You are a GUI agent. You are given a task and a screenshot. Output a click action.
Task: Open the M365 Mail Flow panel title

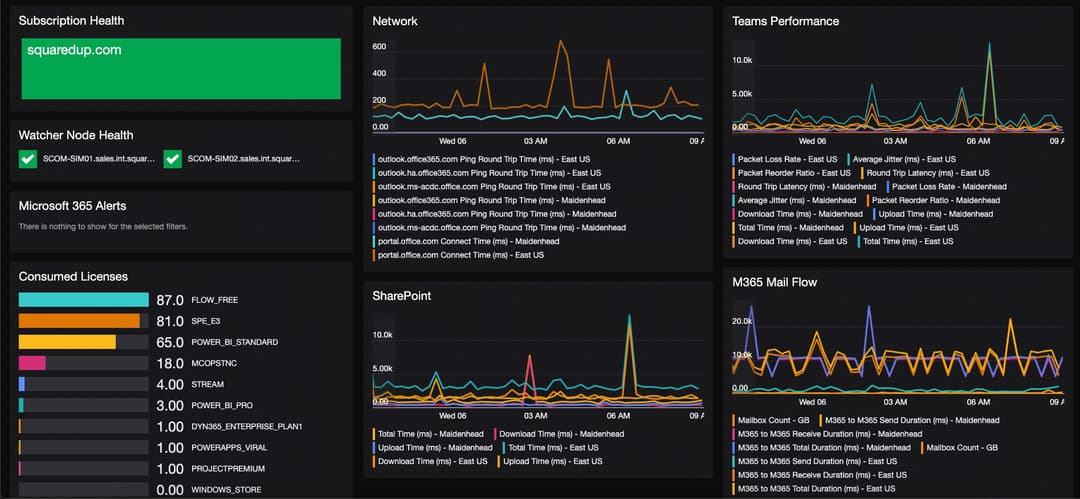click(774, 282)
